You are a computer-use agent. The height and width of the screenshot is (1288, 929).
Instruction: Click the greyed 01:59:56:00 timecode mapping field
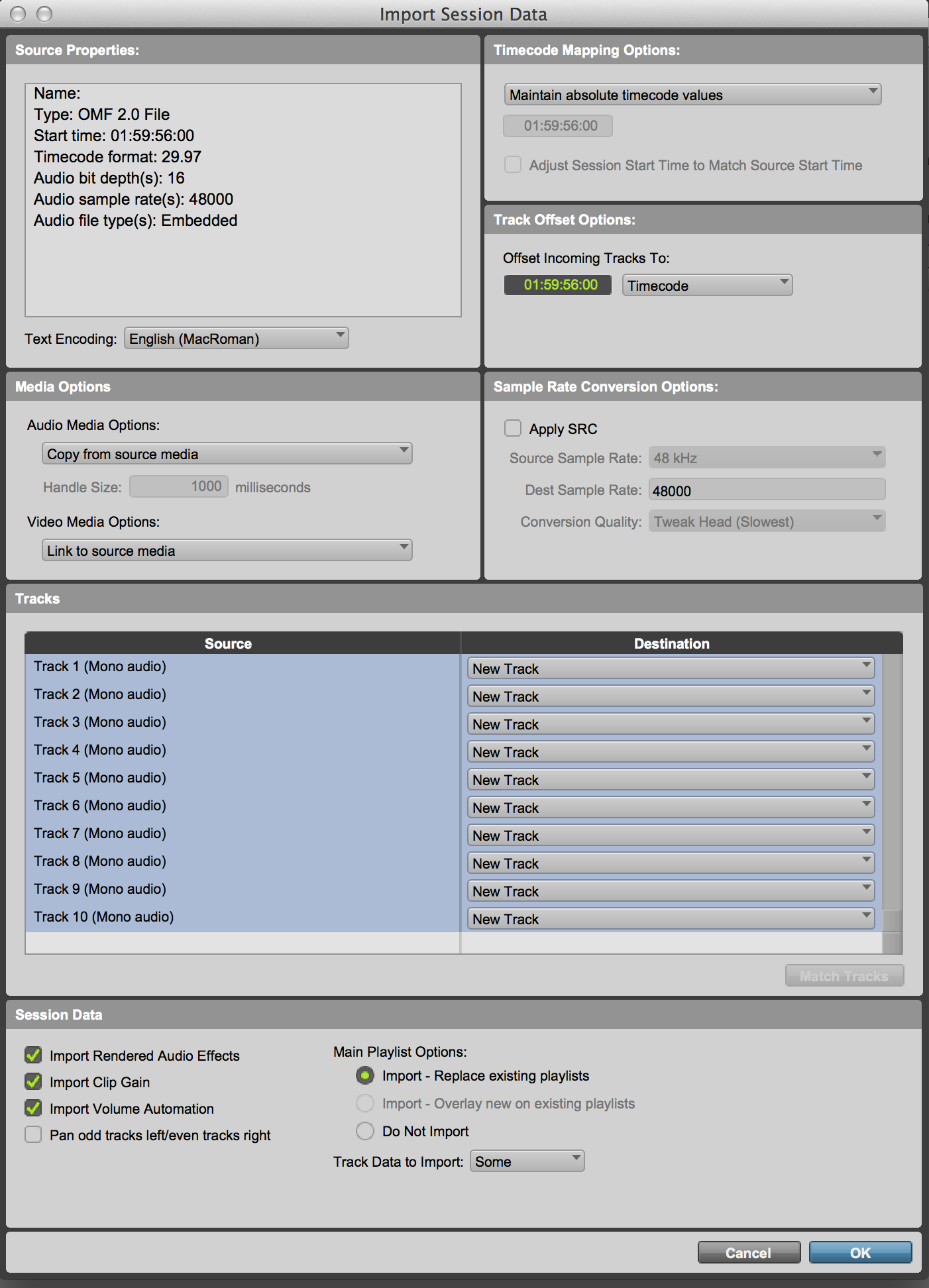click(557, 126)
